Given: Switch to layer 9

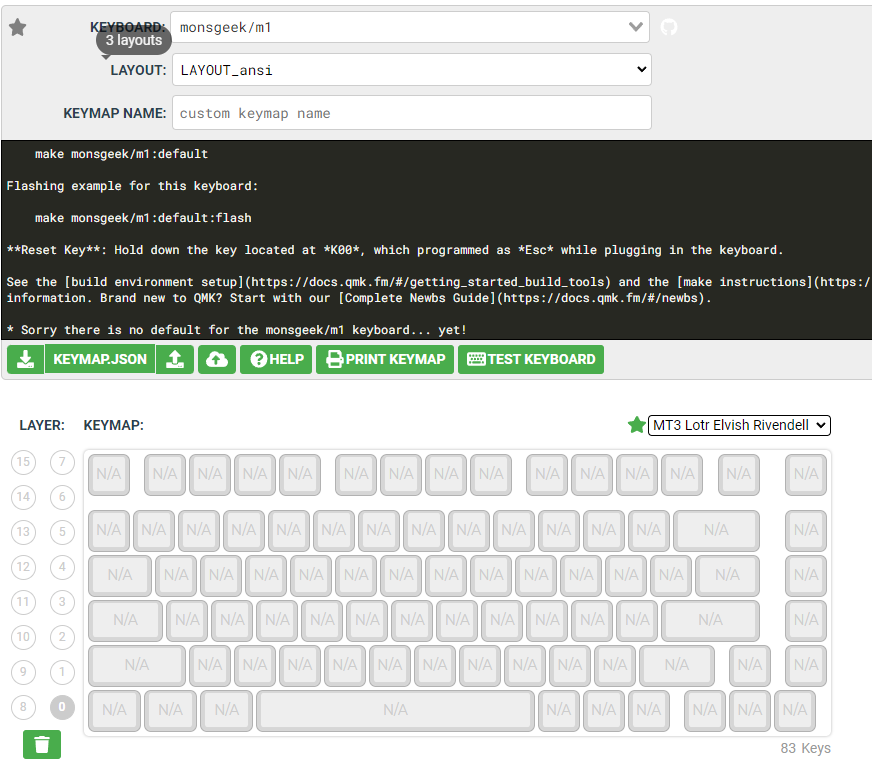Looking at the screenshot, I should click(x=23, y=672).
